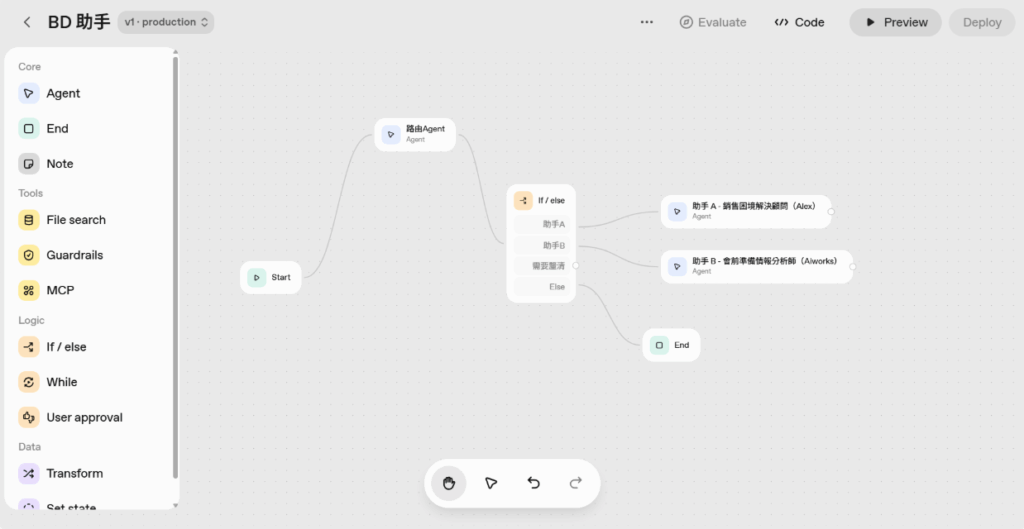Switch to the pointer selection tool

(x=491, y=483)
